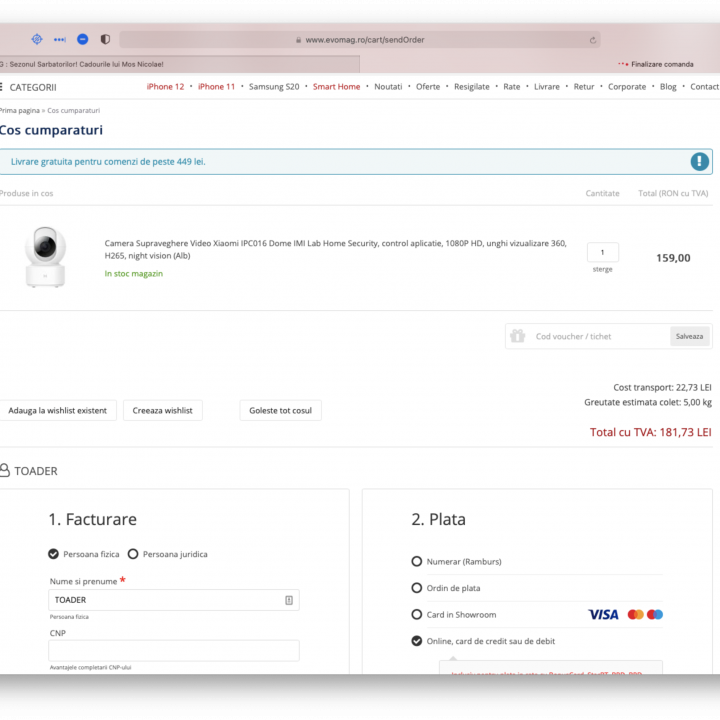Click the camera product thumbnail
Image resolution: width=720 pixels, height=720 pixels.
(45, 257)
